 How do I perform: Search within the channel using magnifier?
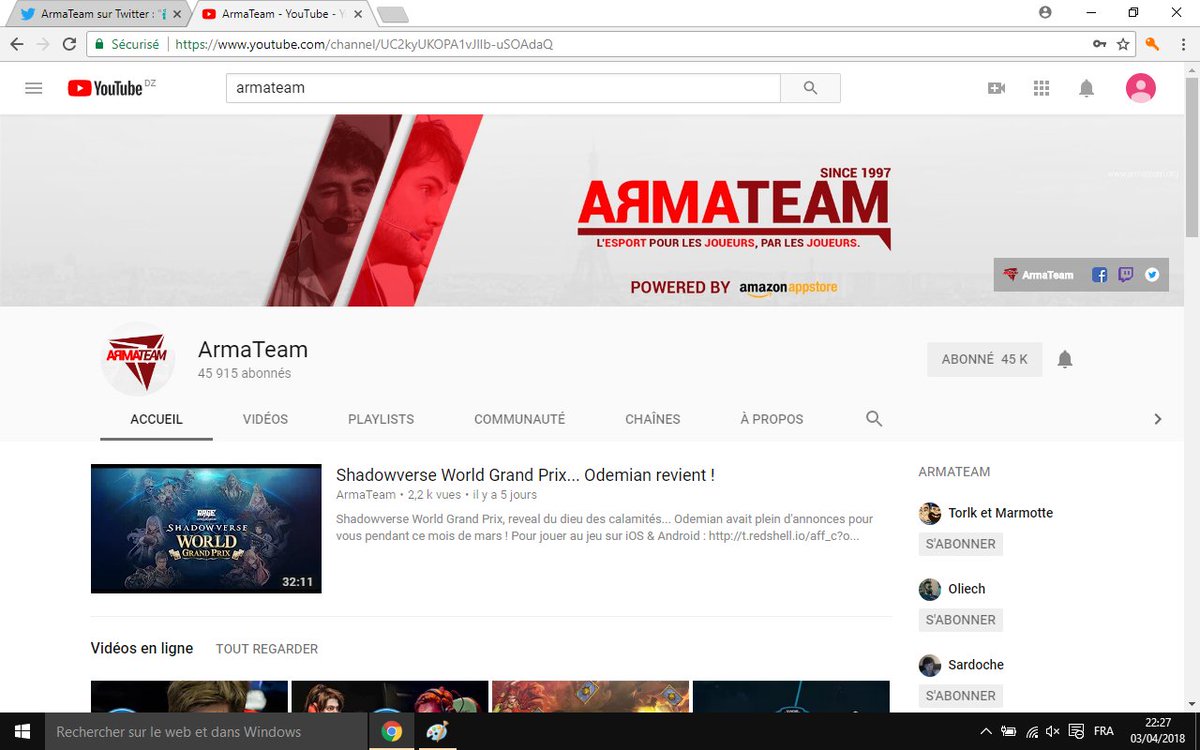click(874, 419)
